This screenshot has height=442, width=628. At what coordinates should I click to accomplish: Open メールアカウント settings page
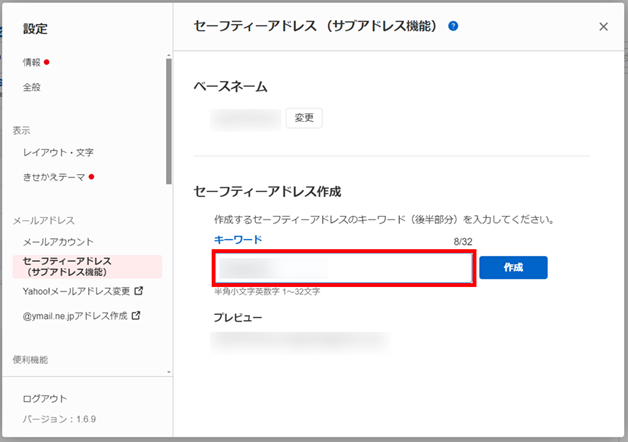58,241
